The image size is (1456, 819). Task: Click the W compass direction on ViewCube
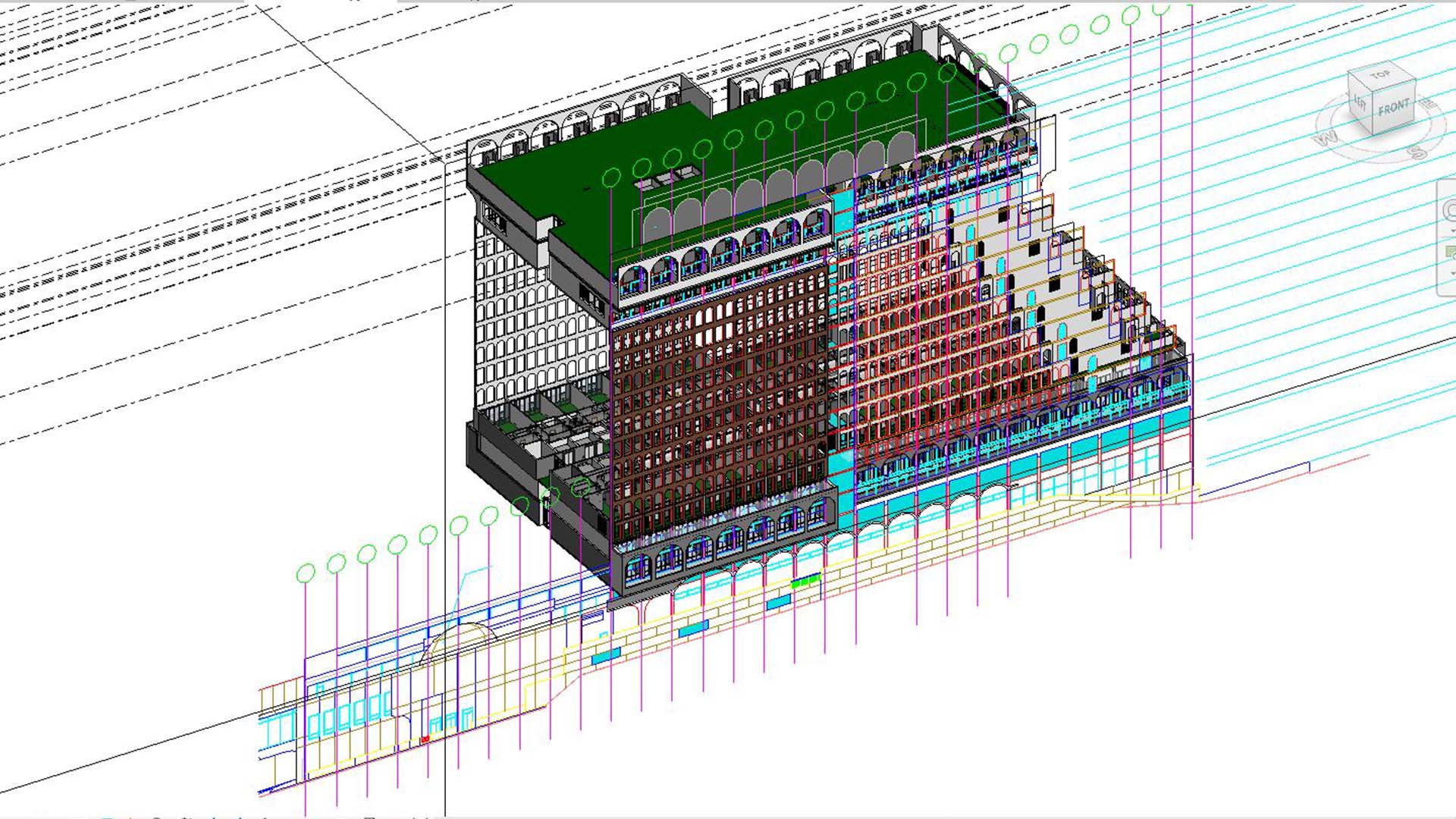click(x=1327, y=138)
